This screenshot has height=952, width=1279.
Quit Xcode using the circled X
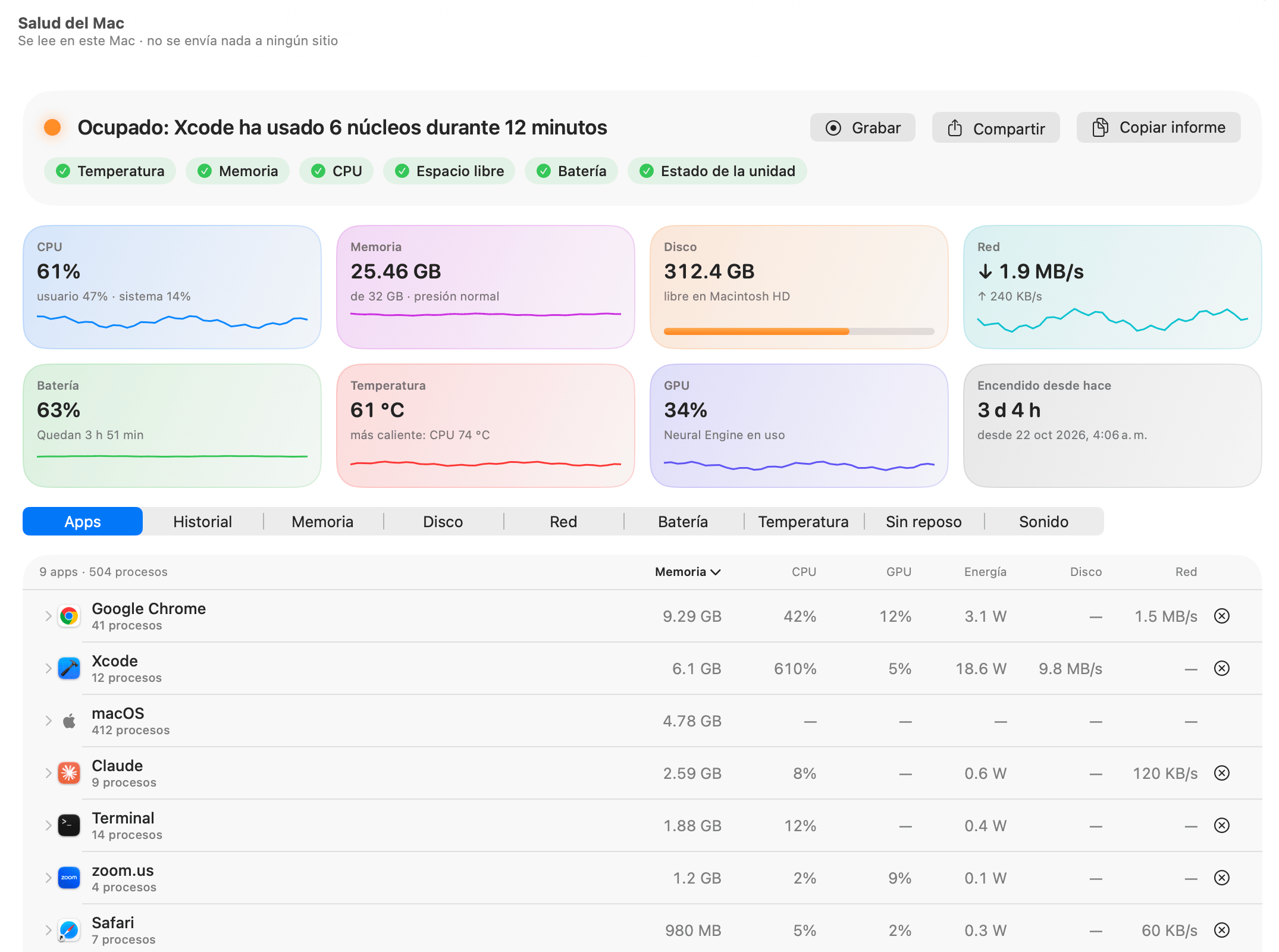coord(1222,668)
